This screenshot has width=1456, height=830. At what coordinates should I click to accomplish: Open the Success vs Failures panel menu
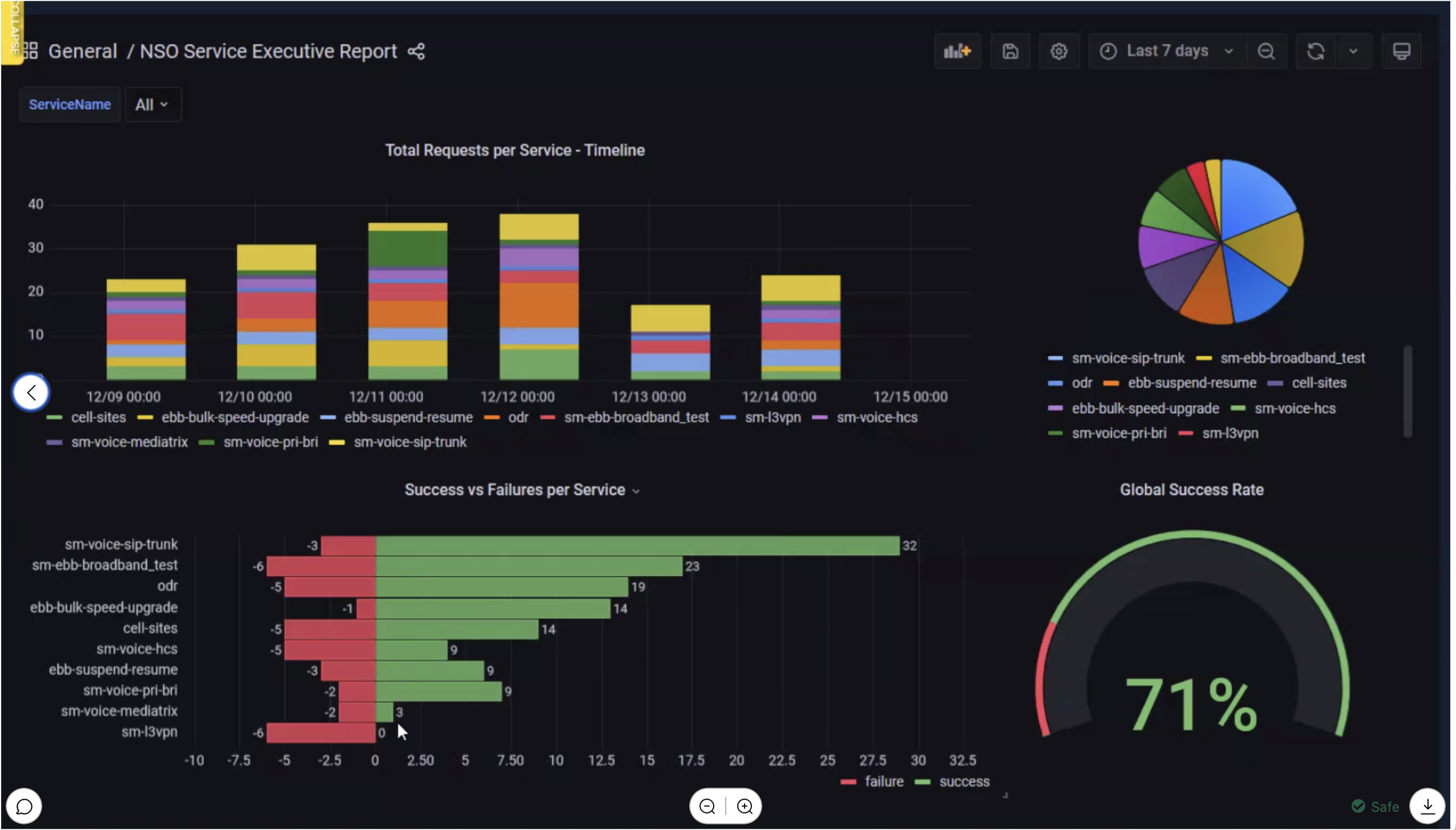636,491
